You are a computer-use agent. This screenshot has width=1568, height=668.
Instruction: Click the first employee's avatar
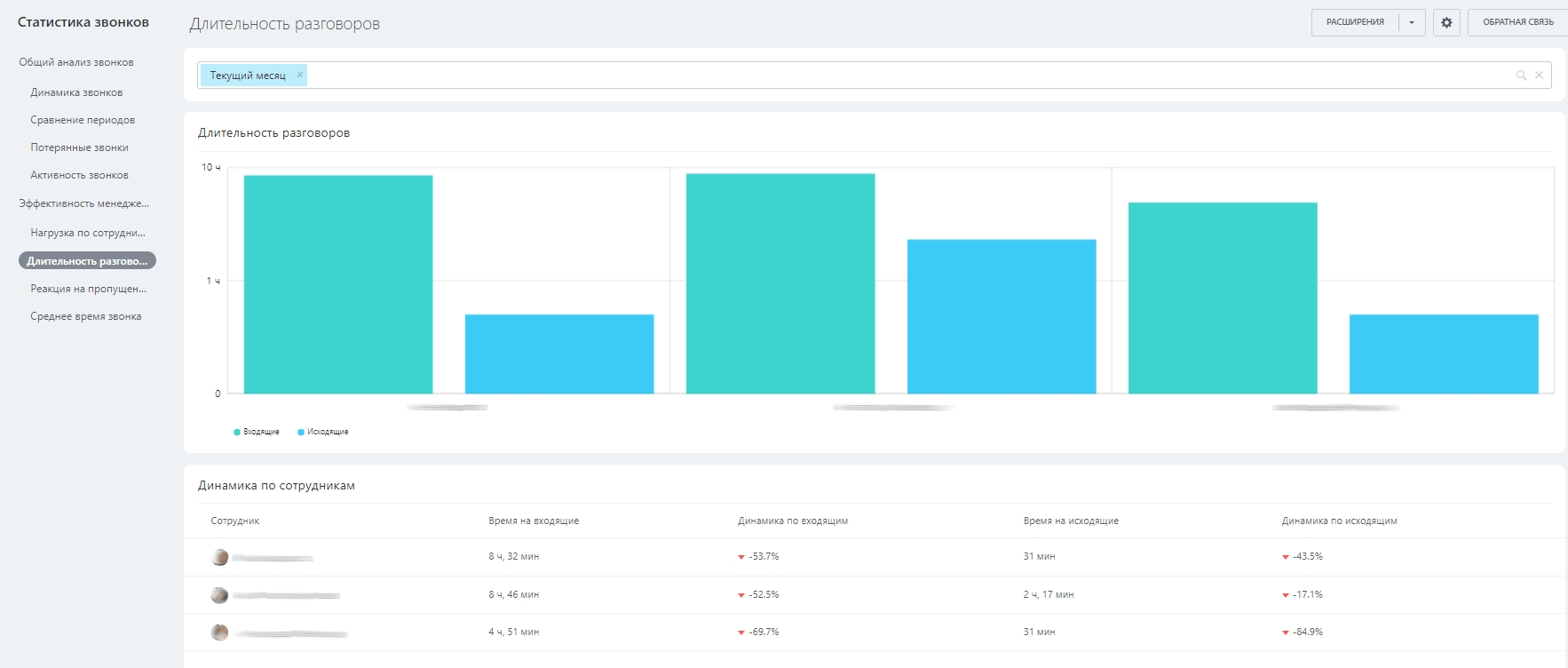click(x=220, y=557)
